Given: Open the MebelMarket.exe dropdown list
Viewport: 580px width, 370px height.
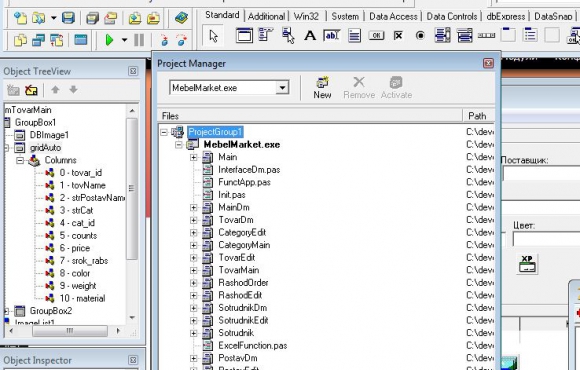Looking at the screenshot, I should pos(282,88).
